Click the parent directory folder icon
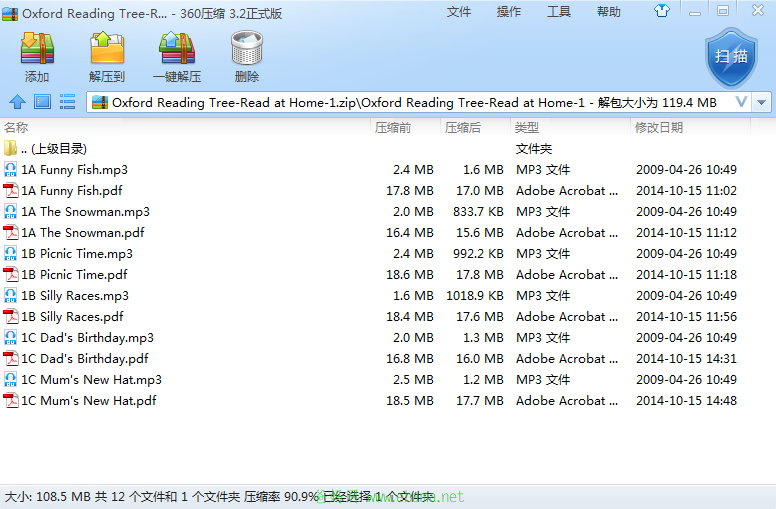 pyautogui.click(x=10, y=149)
